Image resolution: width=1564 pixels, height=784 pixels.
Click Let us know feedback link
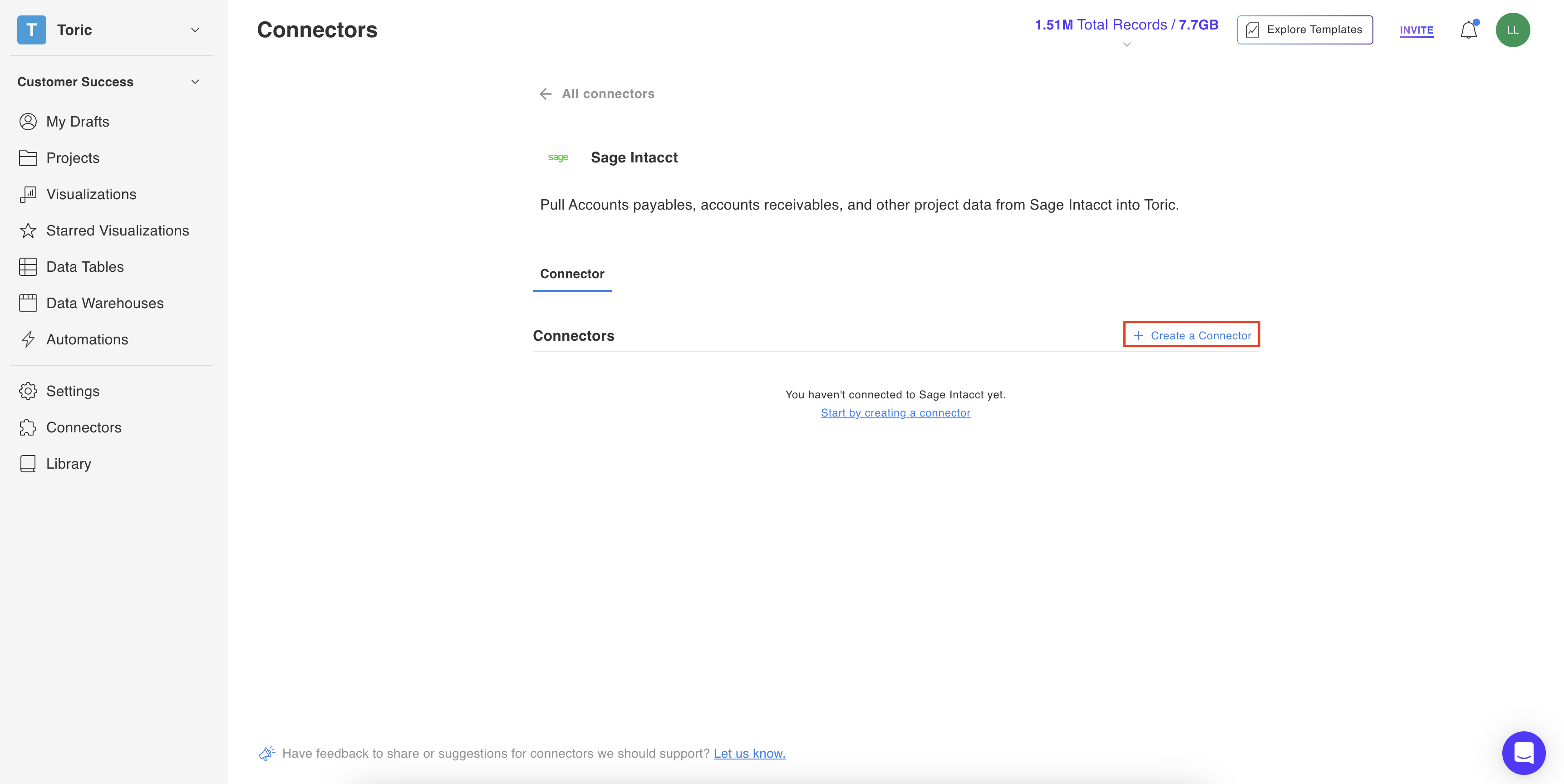click(x=749, y=753)
